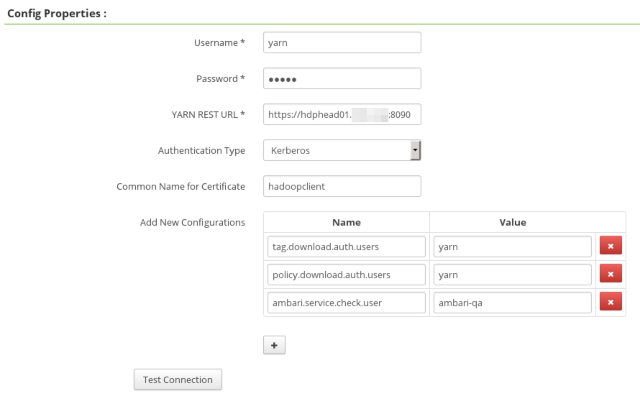Image resolution: width=640 pixels, height=396 pixels.
Task: Click the Test Connection button
Action: point(178,380)
